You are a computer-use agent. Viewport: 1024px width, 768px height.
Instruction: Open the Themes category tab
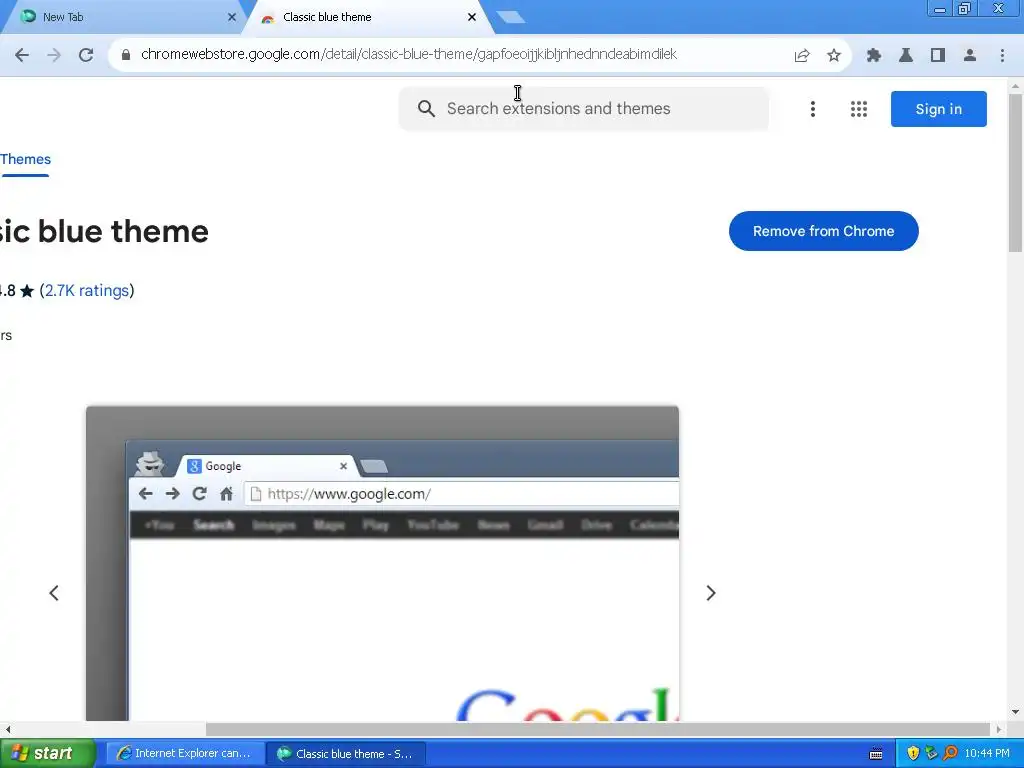(25, 160)
